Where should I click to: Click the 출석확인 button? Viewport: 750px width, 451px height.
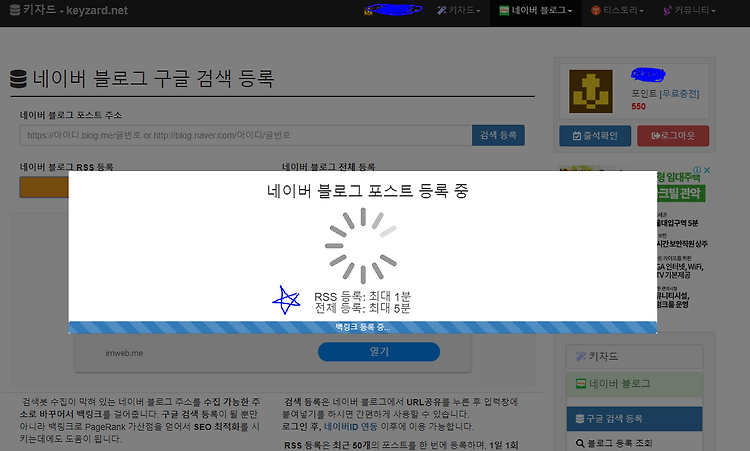pyautogui.click(x=595, y=136)
